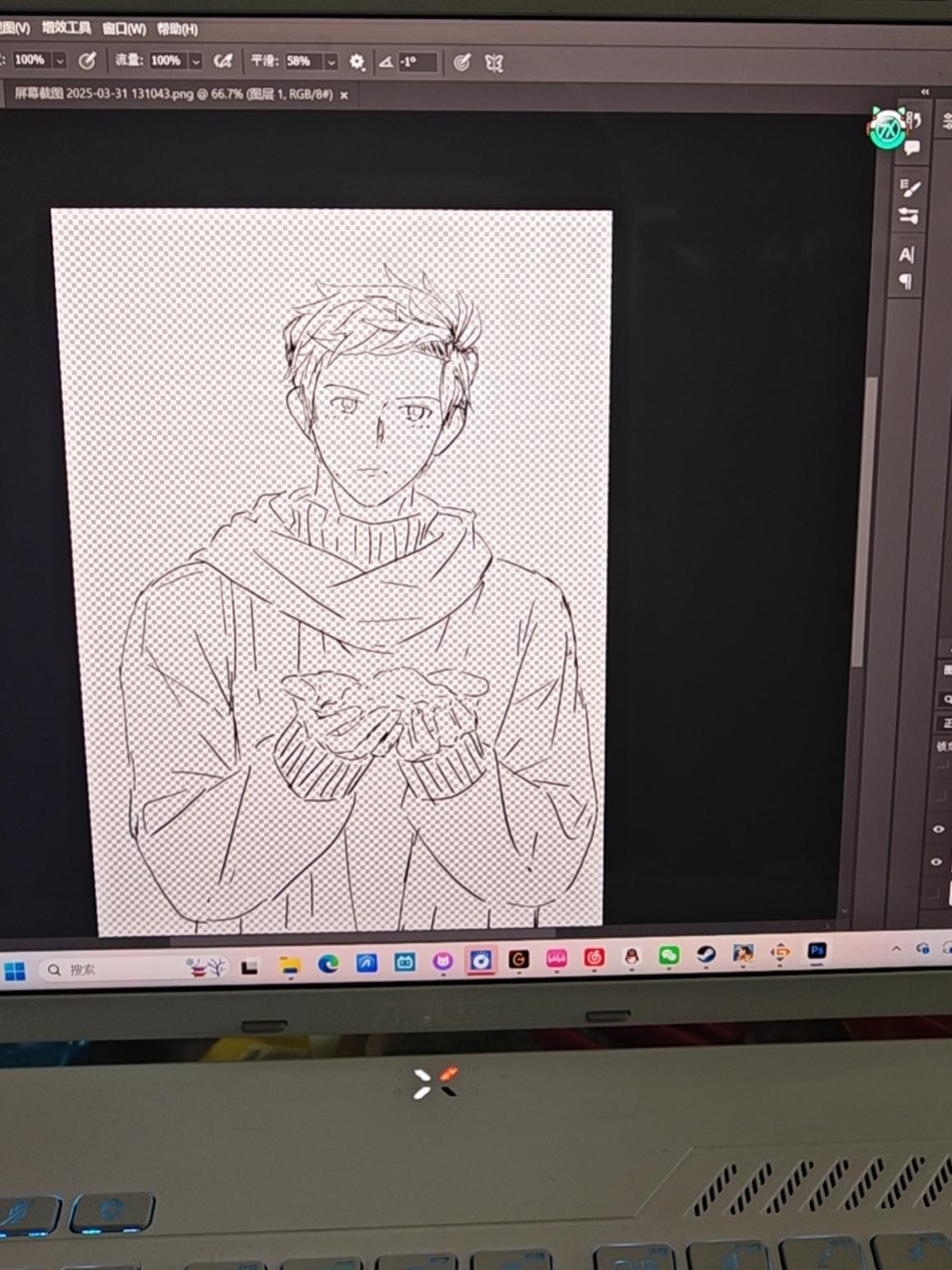Open the Comments panel speech bubble icon

click(x=912, y=148)
